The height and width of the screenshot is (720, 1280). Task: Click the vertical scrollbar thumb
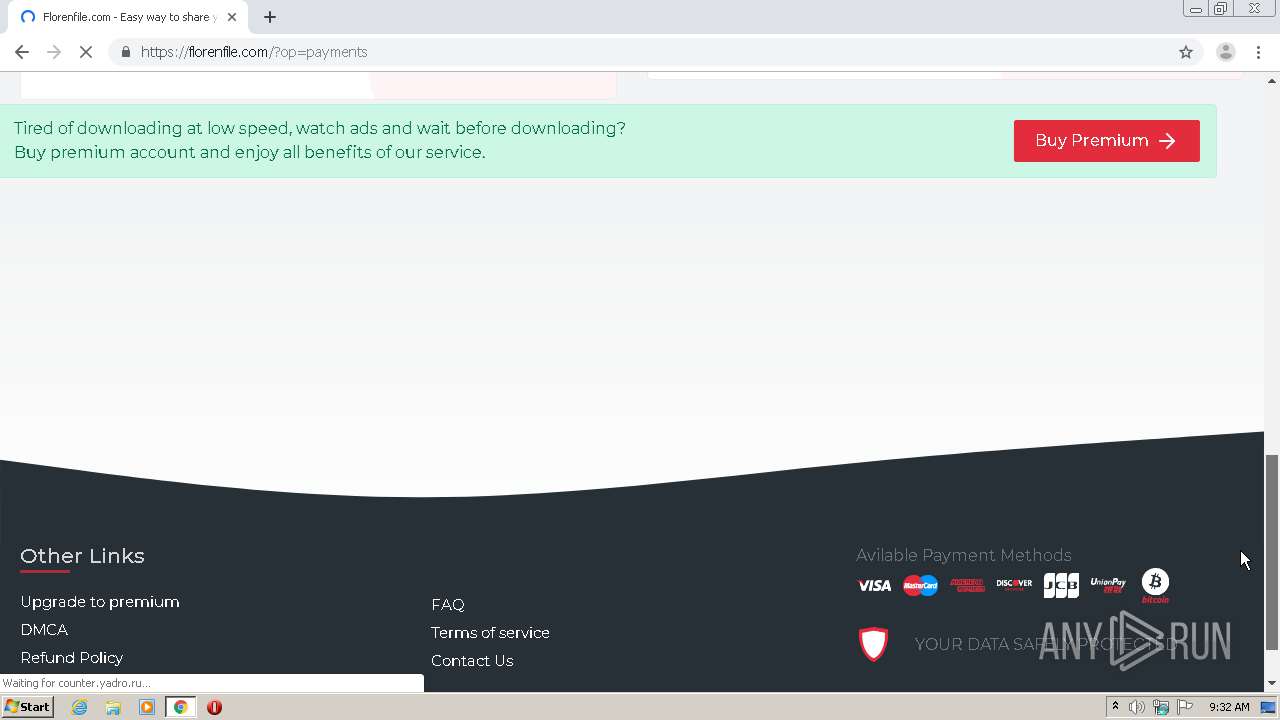tap(1272, 552)
